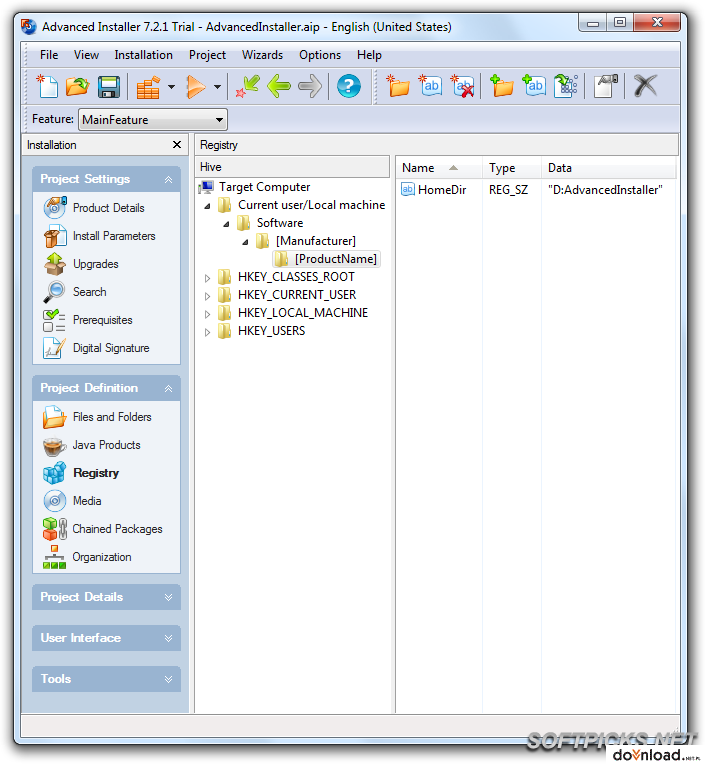Image resolution: width=706 pixels, height=764 pixels.
Task: Click the Properties hammer page icon
Action: click(606, 86)
